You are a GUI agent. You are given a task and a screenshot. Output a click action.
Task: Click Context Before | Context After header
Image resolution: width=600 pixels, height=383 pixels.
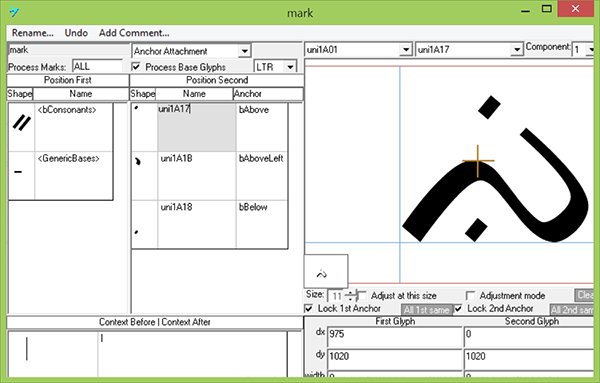155,322
